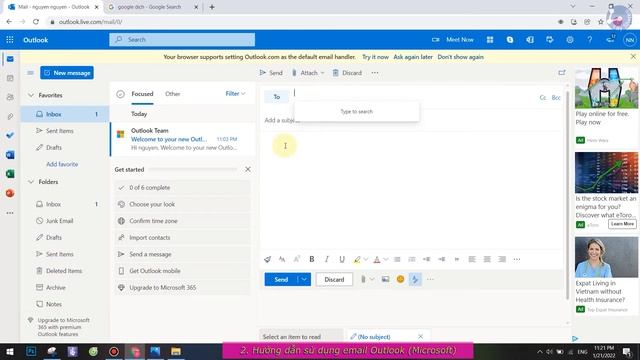Click the Search box
Screen dimensions: 640x360
(182, 40)
